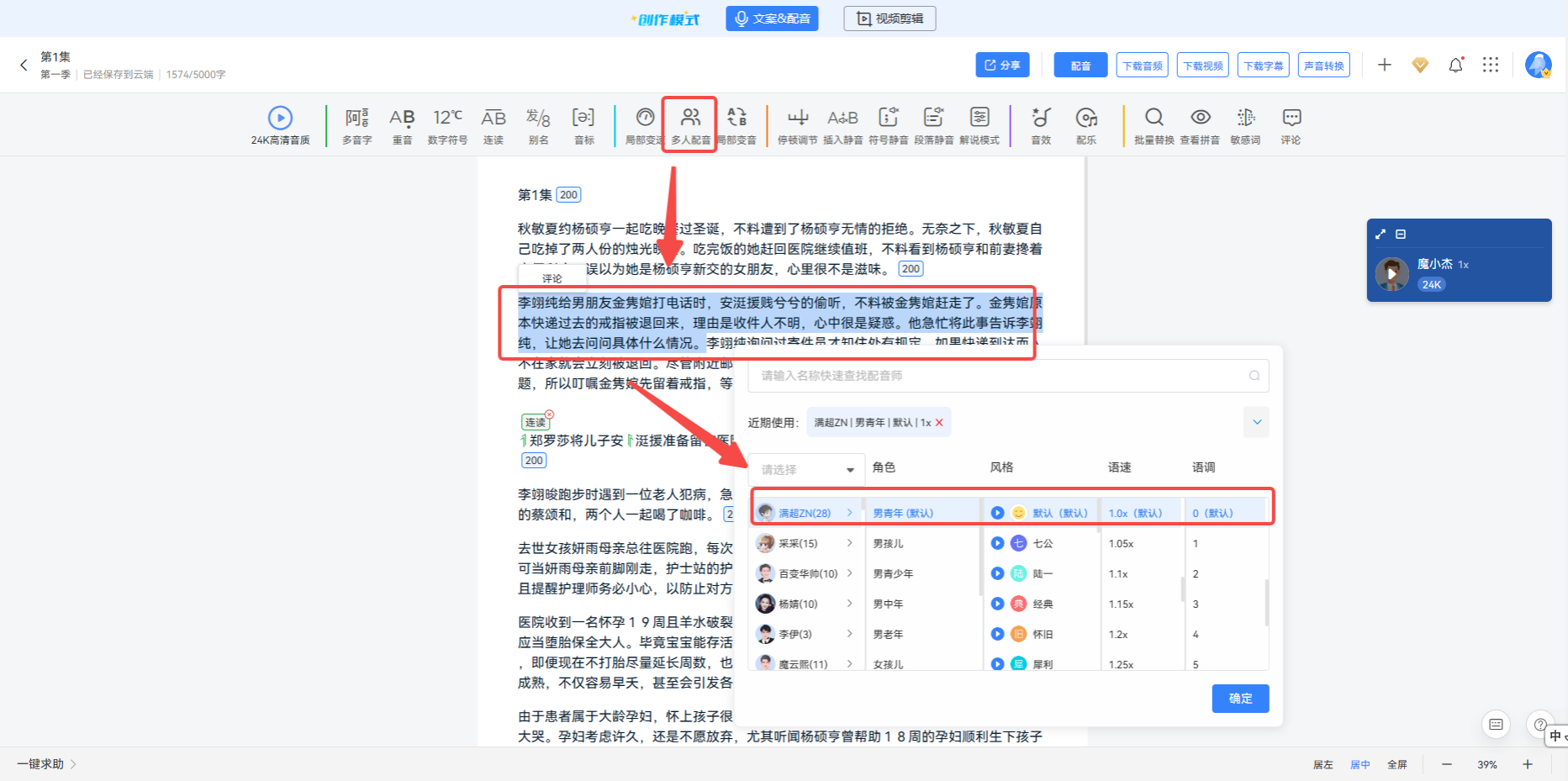Expand the recently used voices chevron
The height and width of the screenshot is (781, 1568).
click(x=1257, y=422)
